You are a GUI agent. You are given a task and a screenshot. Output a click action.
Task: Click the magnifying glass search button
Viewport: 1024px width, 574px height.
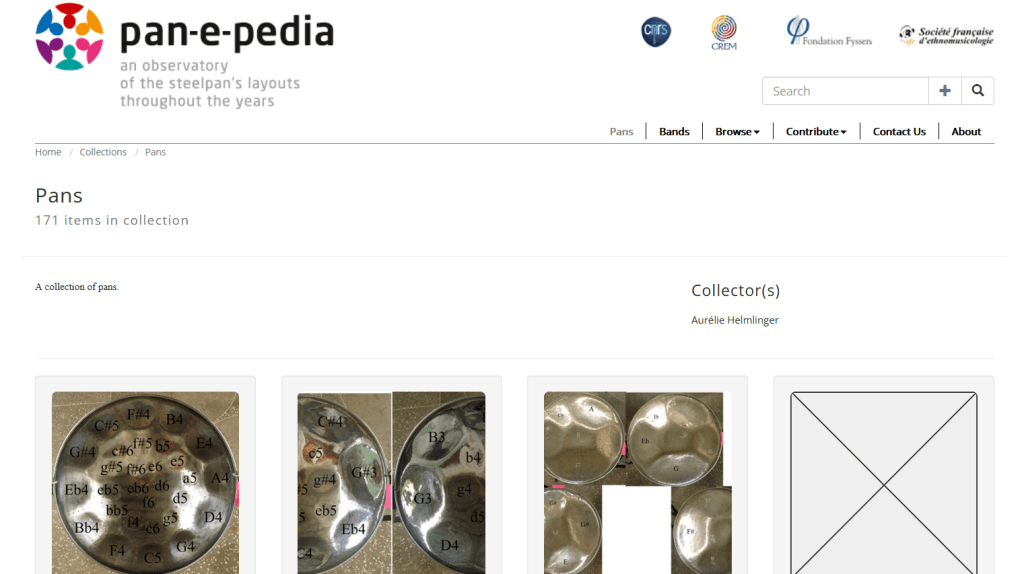[x=978, y=91]
